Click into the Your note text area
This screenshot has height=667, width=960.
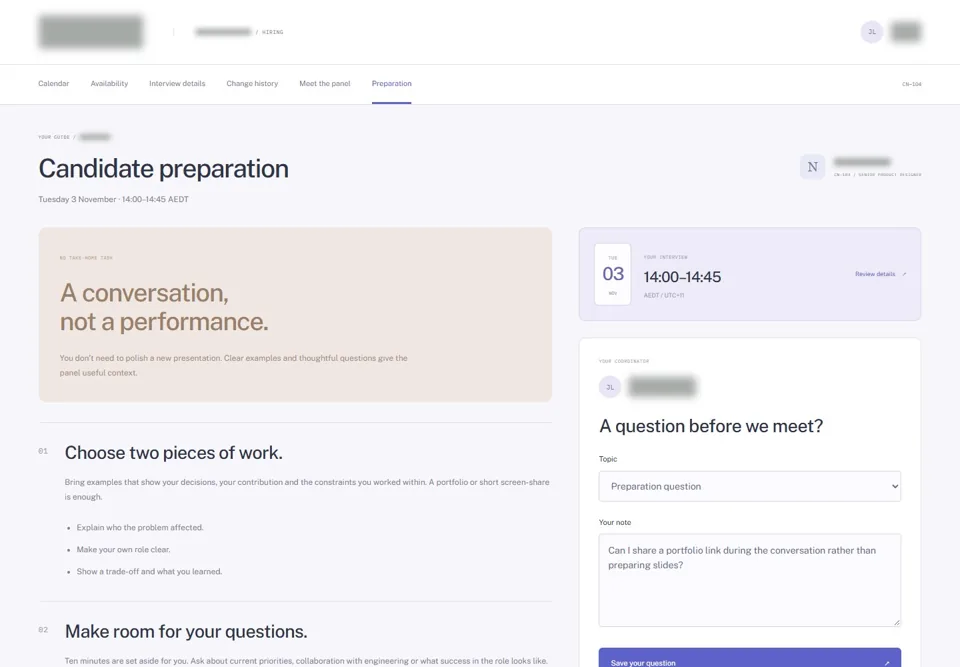tap(749, 580)
